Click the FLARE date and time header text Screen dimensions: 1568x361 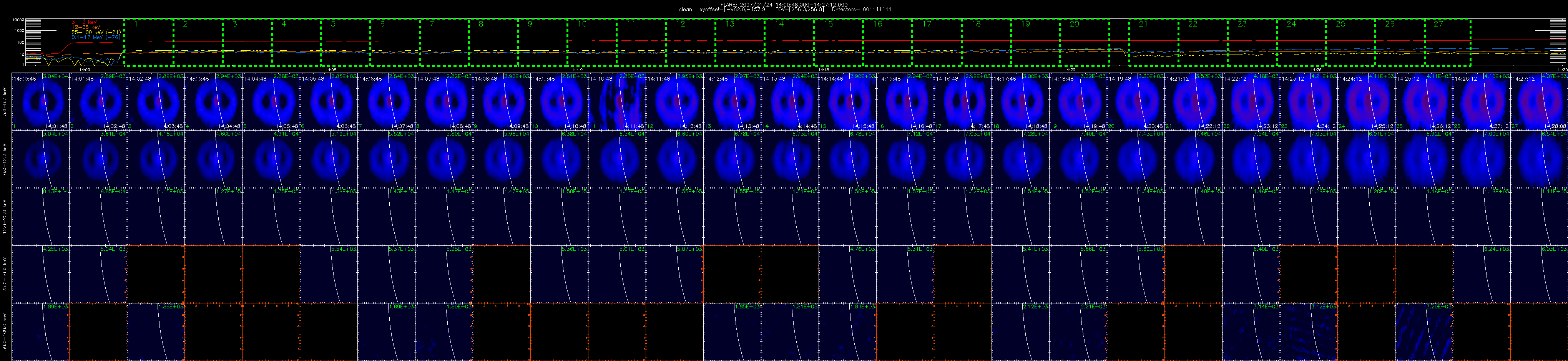pos(783,4)
